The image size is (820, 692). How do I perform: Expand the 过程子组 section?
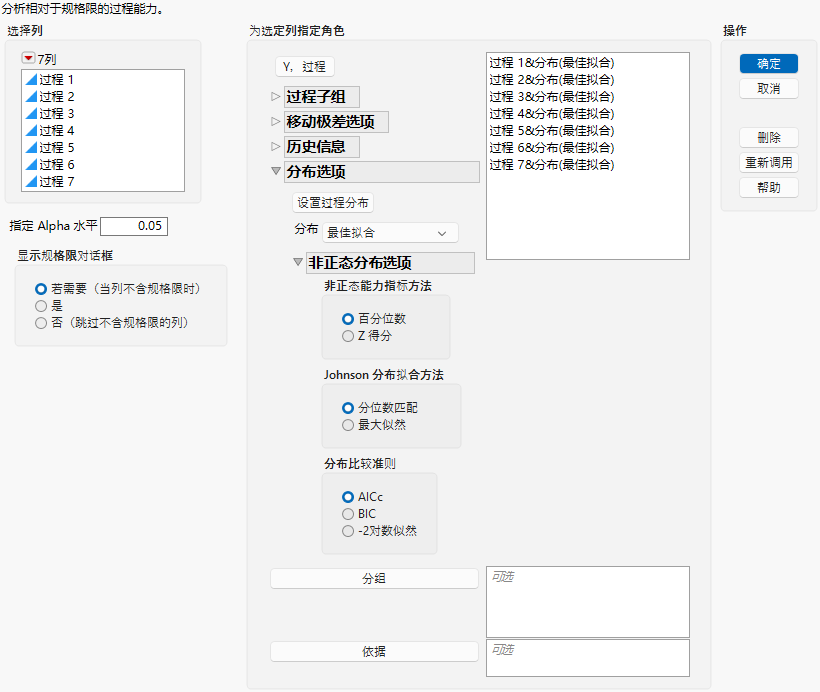point(276,96)
